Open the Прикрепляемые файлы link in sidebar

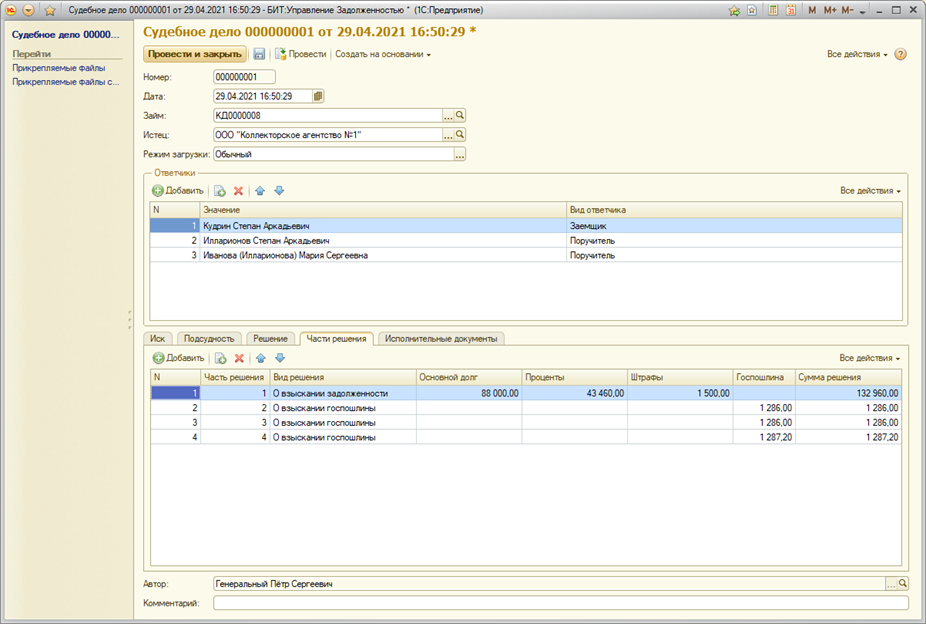(58, 68)
